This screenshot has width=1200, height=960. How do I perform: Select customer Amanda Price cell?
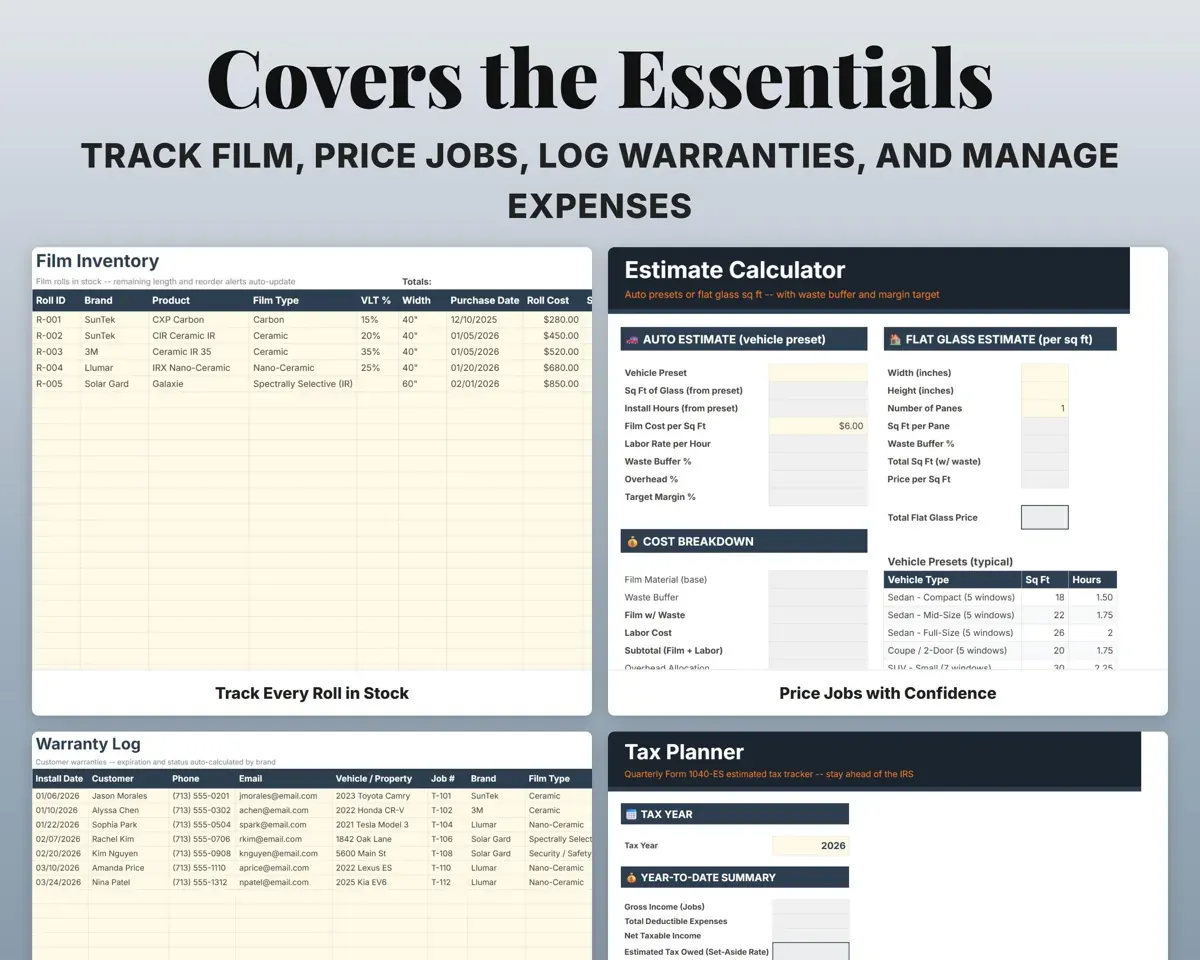click(x=128, y=868)
